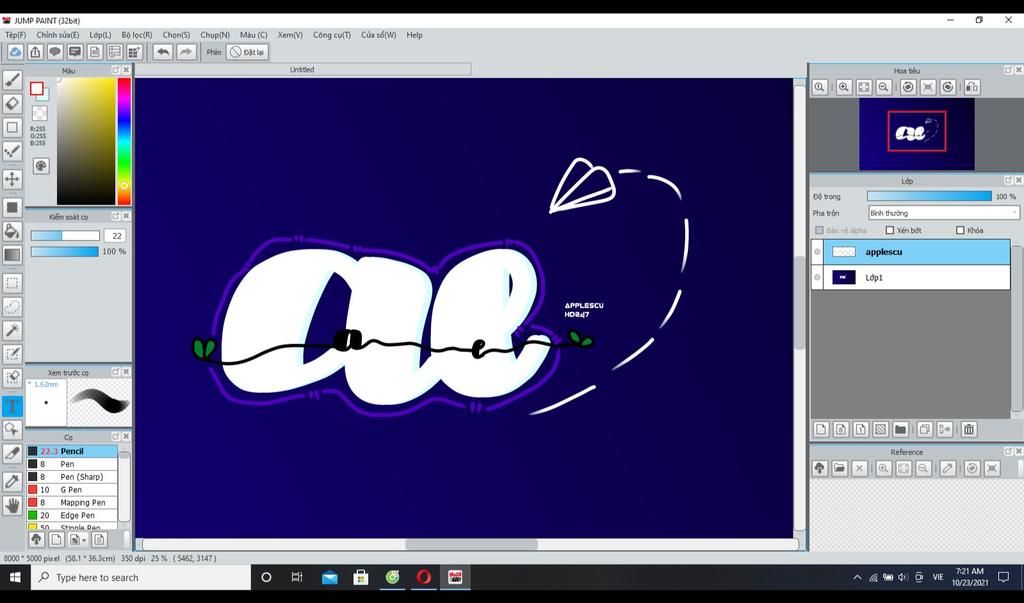Open the Tệp(F) menu
The height and width of the screenshot is (603, 1024).
[16, 35]
